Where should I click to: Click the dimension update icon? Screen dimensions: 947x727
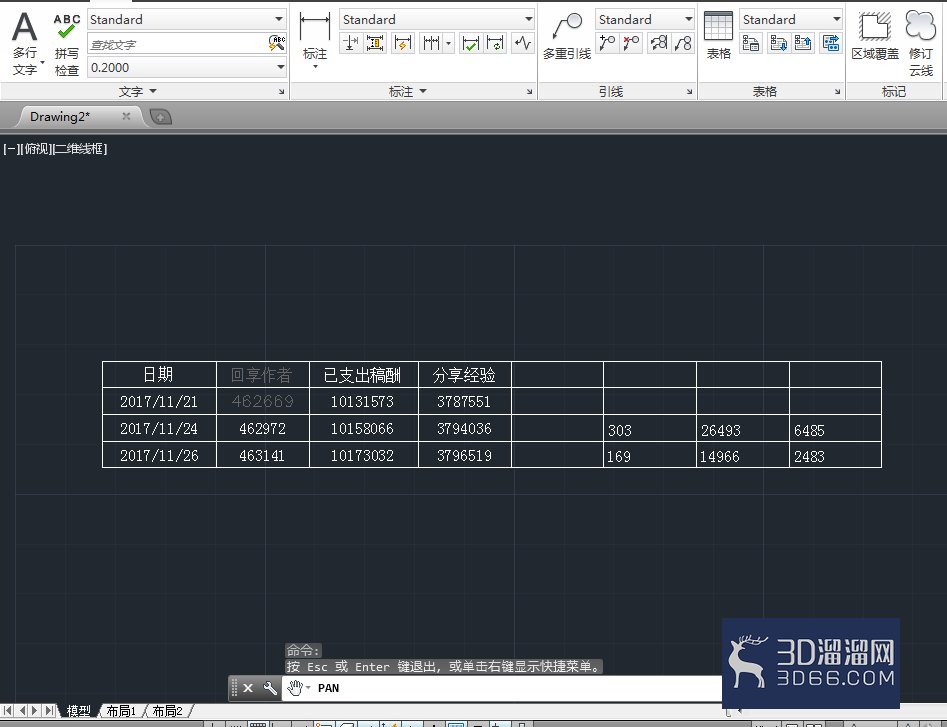click(495, 43)
